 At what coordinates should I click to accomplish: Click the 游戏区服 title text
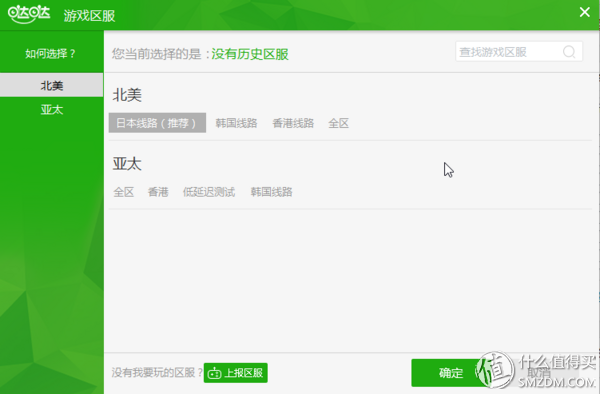[89, 16]
